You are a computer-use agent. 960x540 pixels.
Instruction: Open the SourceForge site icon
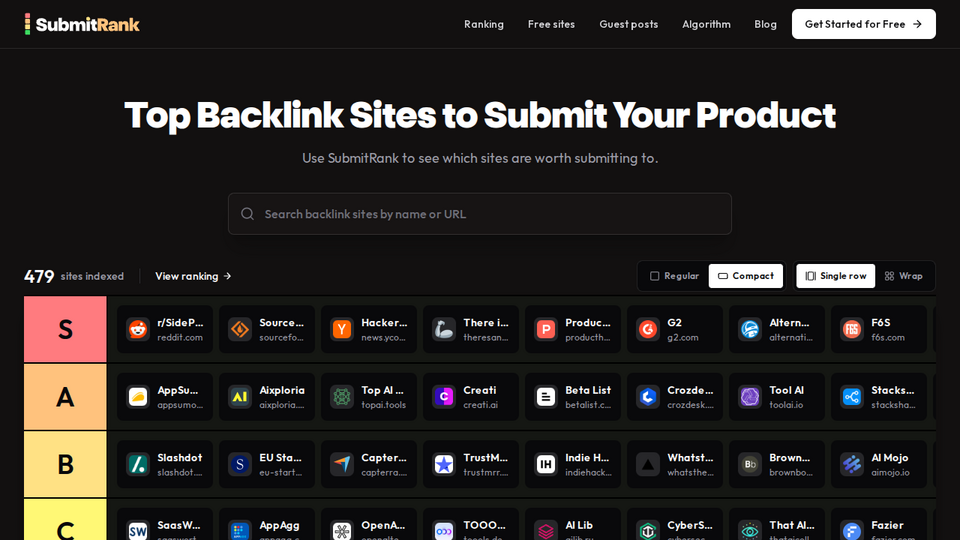(240, 329)
